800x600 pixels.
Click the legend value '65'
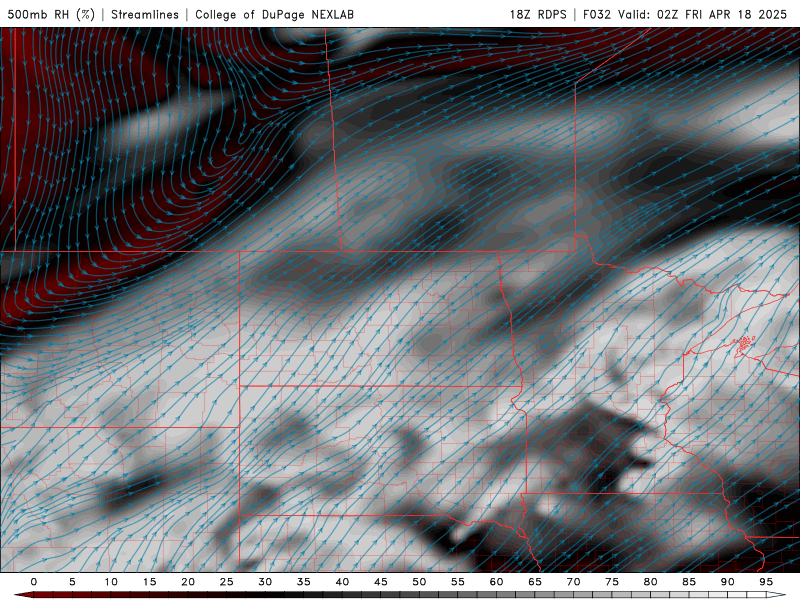pyautogui.click(x=535, y=582)
